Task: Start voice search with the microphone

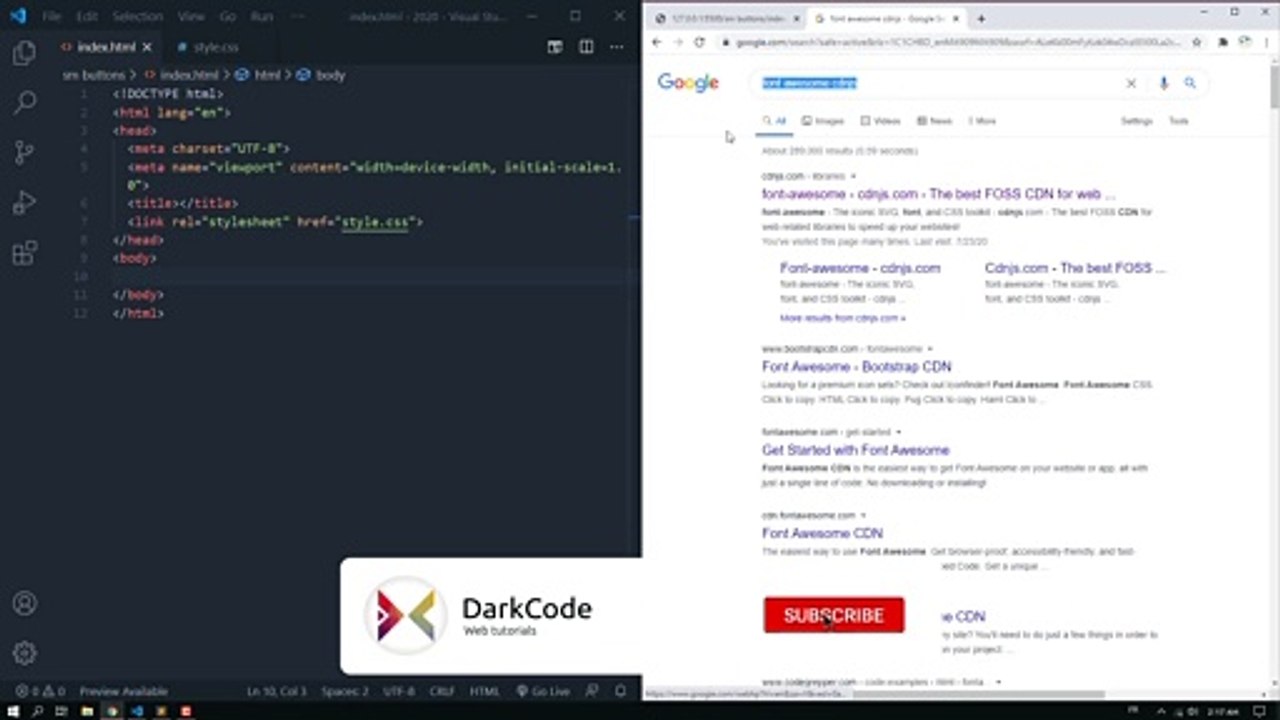Action: pyautogui.click(x=1164, y=84)
